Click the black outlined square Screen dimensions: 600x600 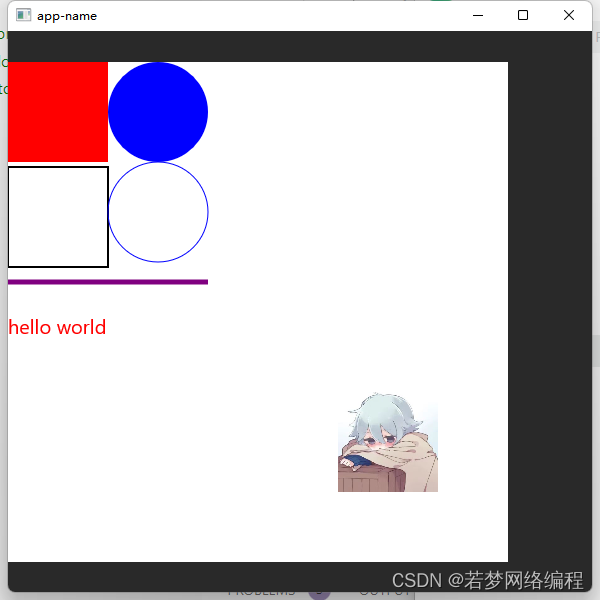coord(58,217)
